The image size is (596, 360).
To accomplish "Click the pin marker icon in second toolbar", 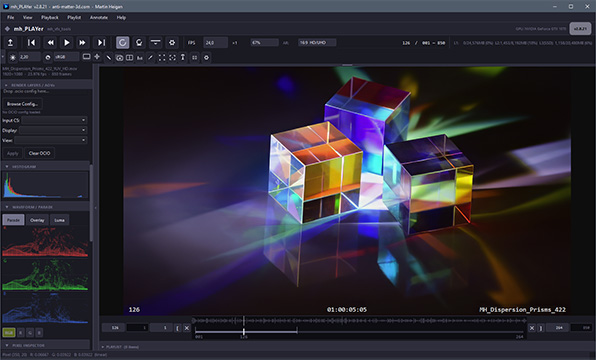I will click(x=183, y=57).
